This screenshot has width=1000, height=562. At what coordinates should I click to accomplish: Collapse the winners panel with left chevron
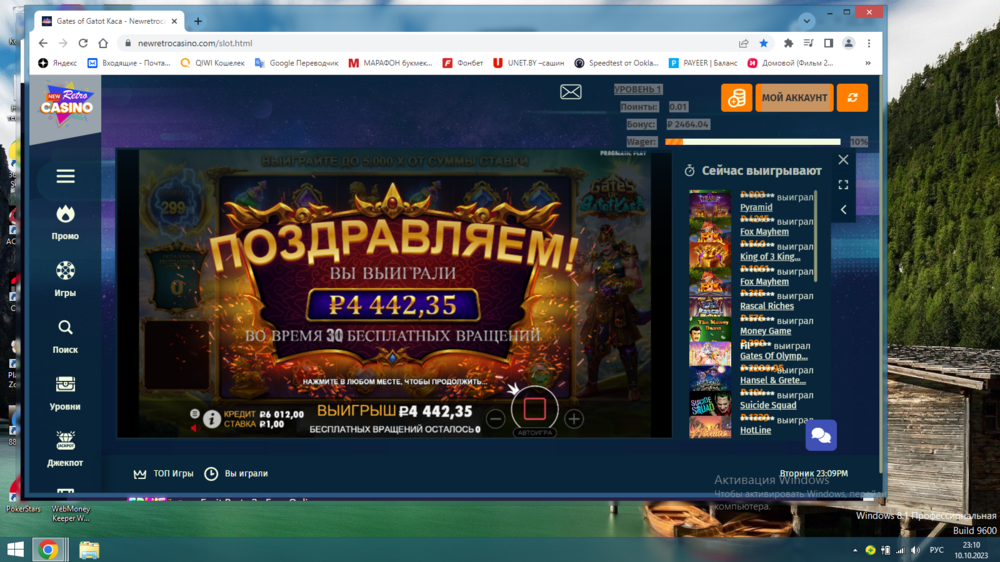tap(843, 210)
